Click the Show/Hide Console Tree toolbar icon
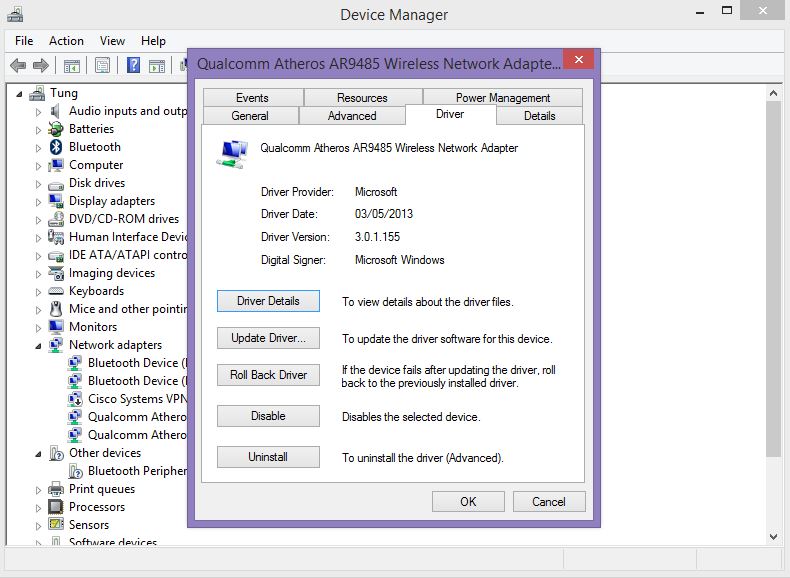This screenshot has height=578, width=790. tap(72, 66)
